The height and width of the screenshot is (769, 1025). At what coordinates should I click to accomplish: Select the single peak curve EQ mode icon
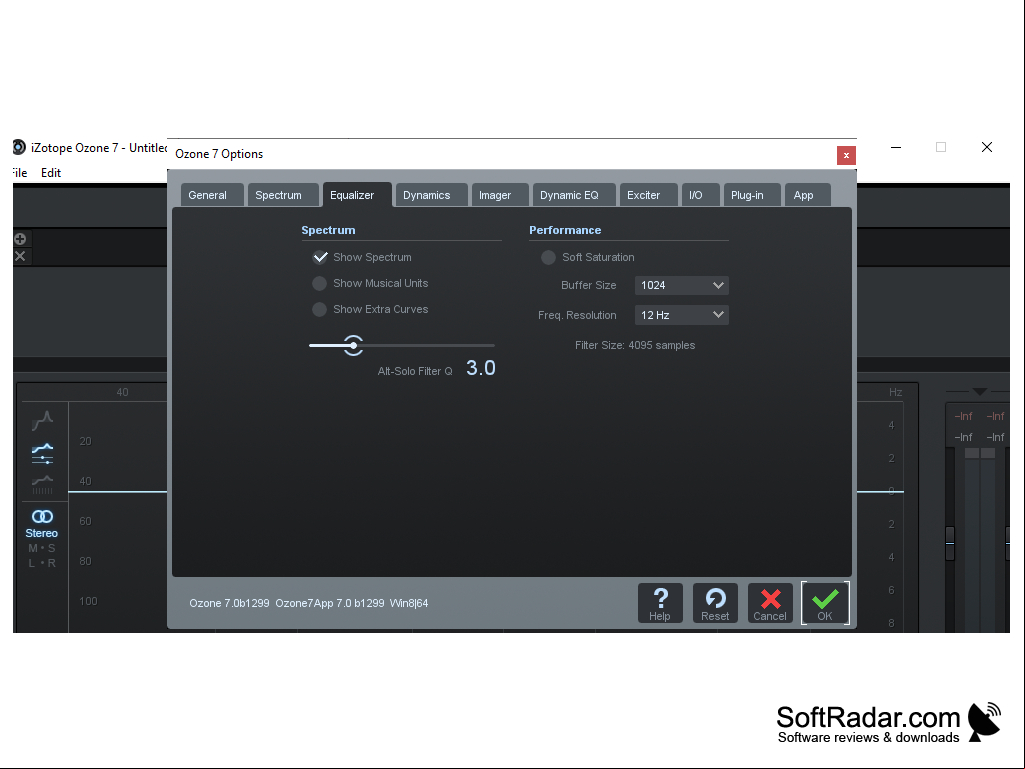(x=42, y=420)
